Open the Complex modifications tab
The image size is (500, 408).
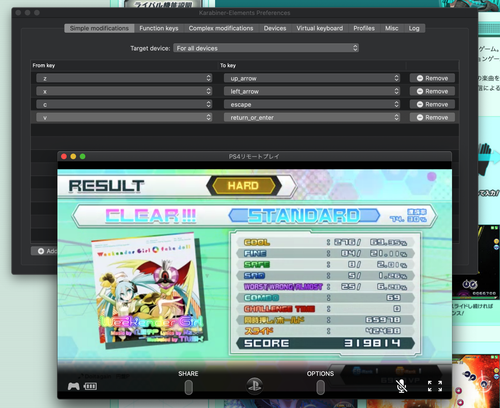pos(221,28)
